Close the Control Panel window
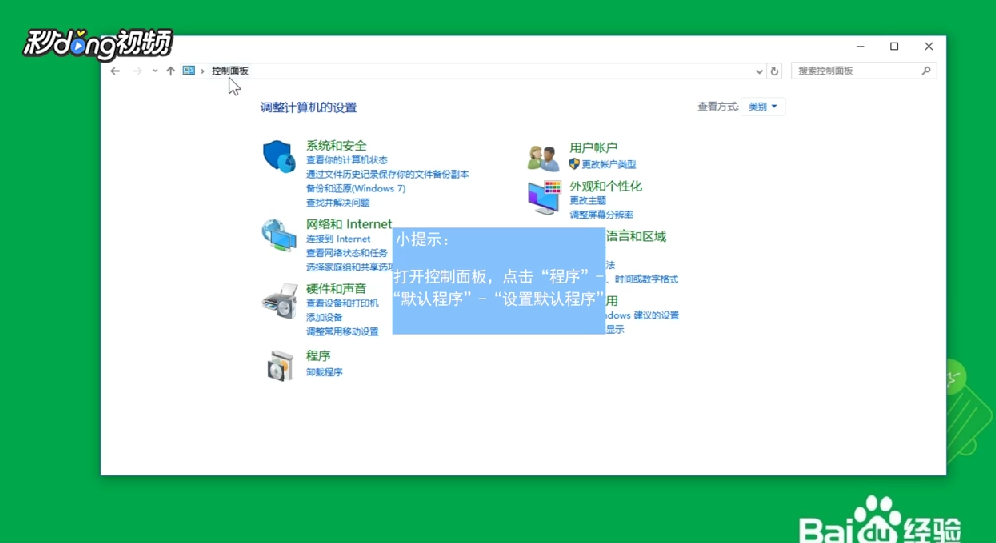 pyautogui.click(x=929, y=46)
